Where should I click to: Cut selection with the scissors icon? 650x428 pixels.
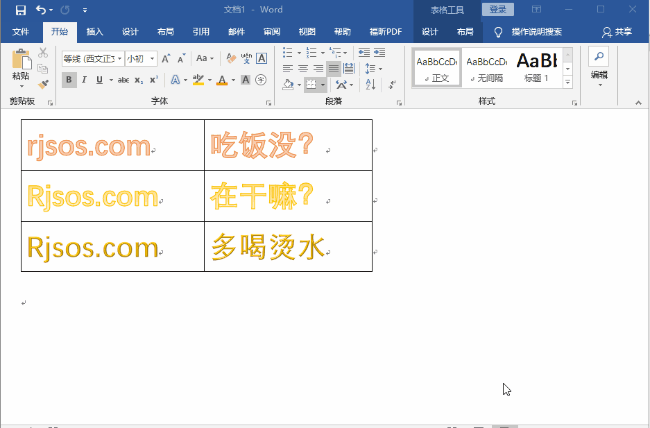(43, 53)
